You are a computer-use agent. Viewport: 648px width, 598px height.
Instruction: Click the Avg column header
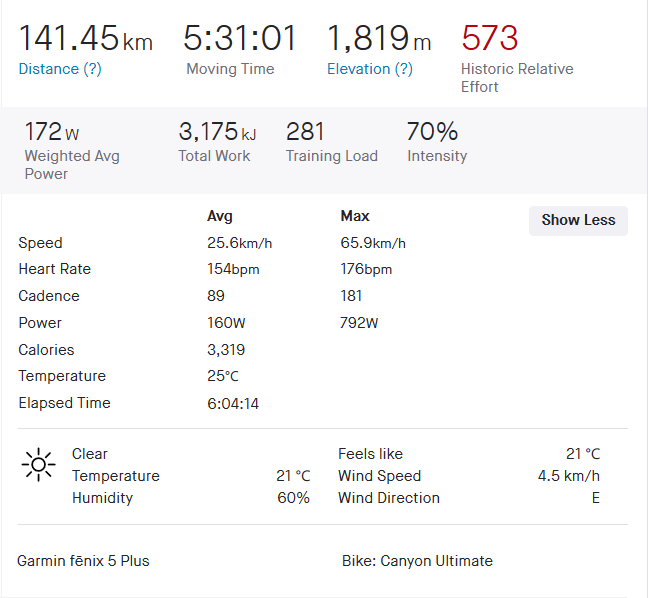click(220, 216)
